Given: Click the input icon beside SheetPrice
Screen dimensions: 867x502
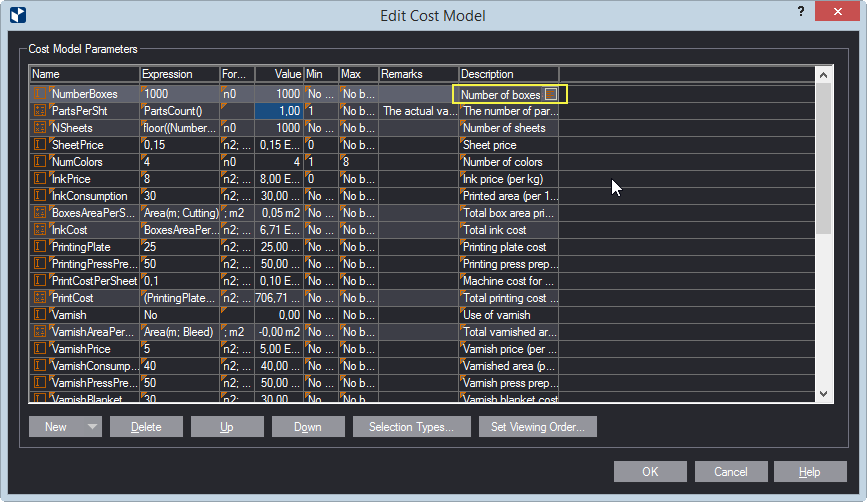Looking at the screenshot, I should pos(40,145).
